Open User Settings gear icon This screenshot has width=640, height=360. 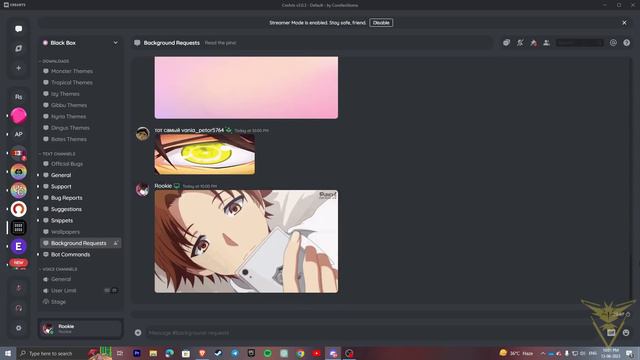18,328
